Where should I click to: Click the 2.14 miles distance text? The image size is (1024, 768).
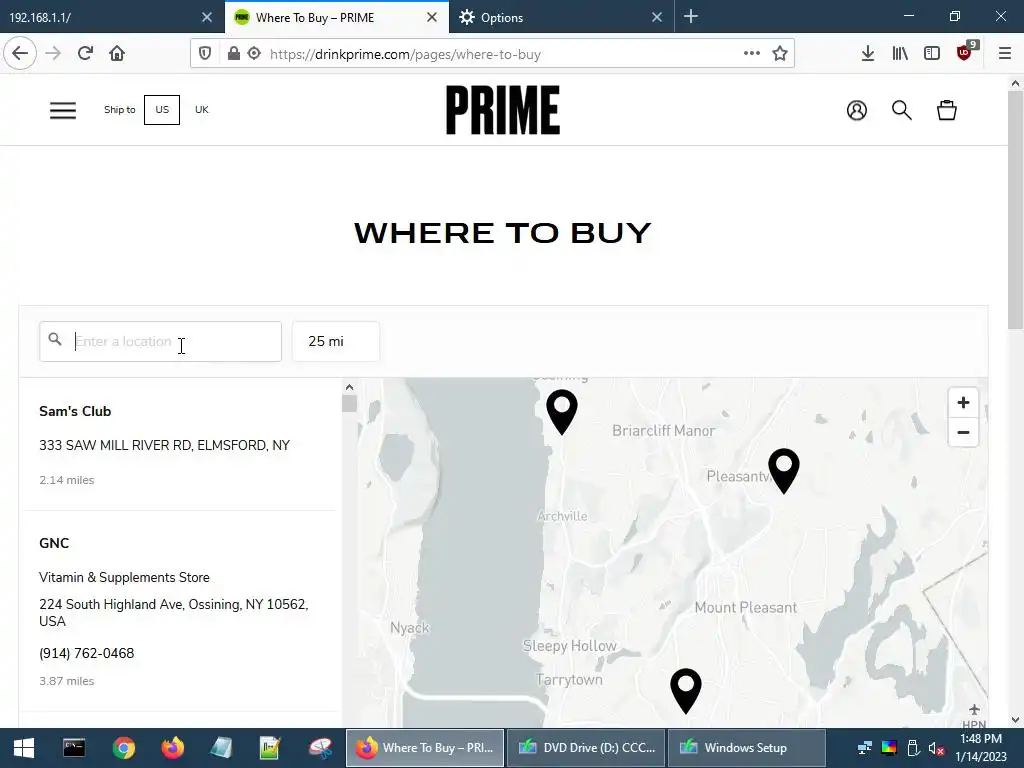point(67,480)
